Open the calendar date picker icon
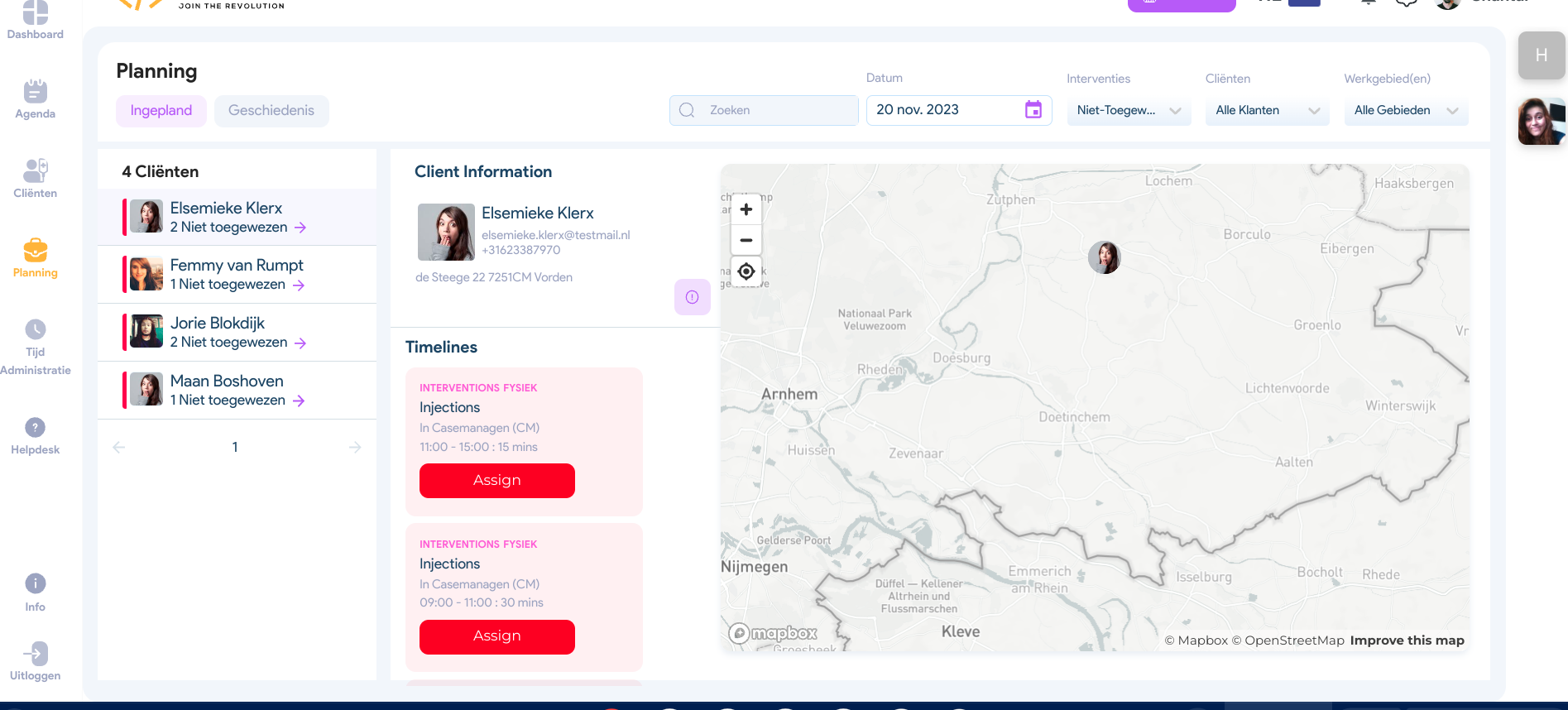The height and width of the screenshot is (710, 1568). coord(1033,110)
